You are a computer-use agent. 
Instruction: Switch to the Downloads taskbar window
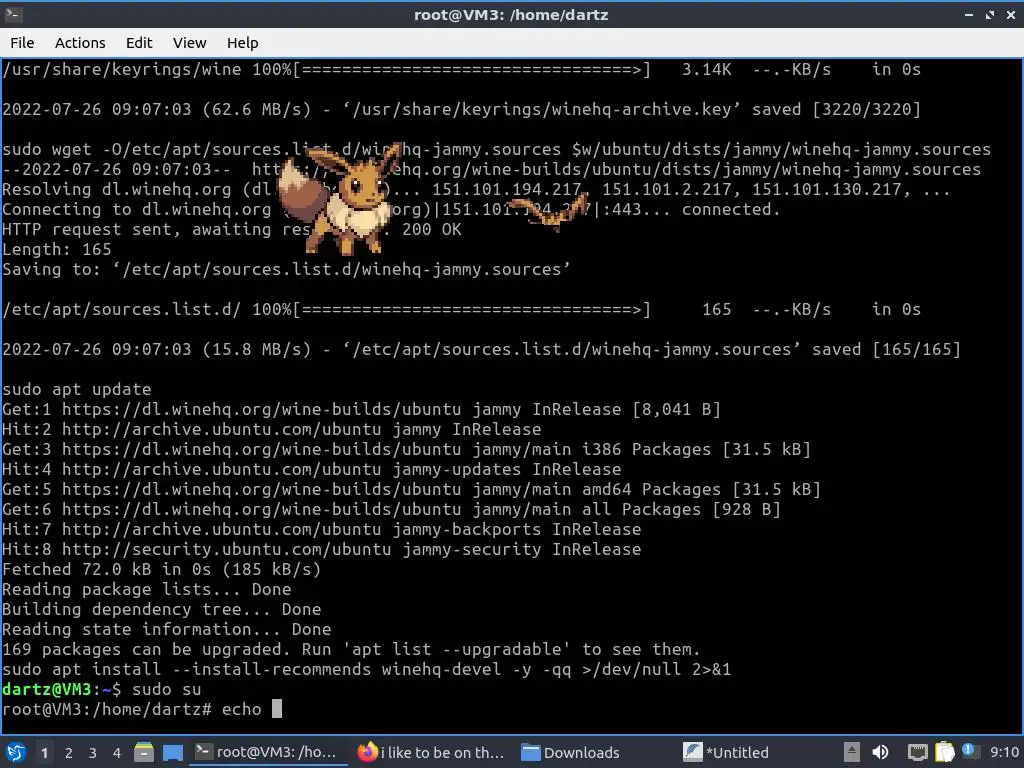[571, 752]
